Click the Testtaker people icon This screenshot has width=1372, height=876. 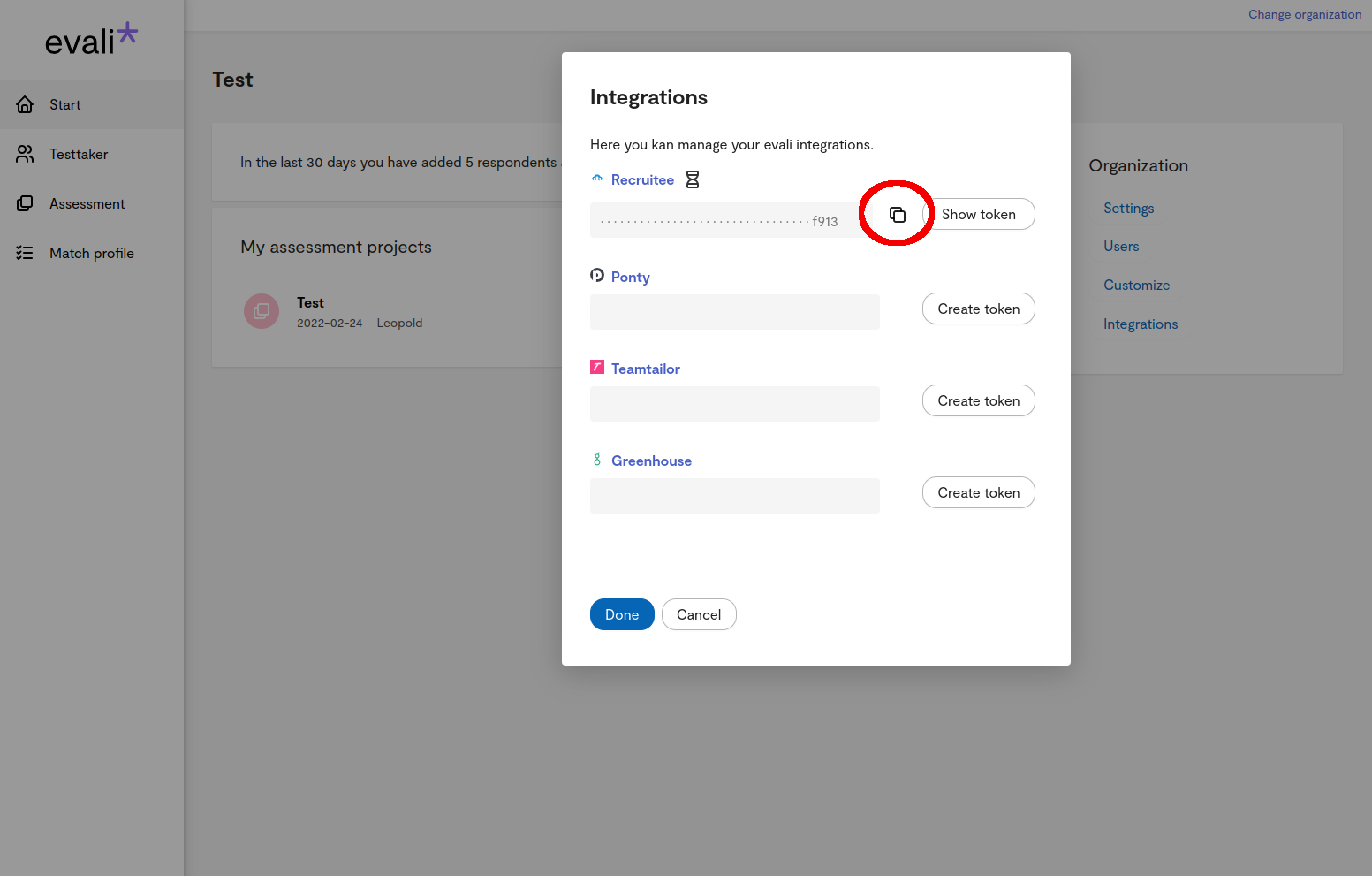coord(25,154)
